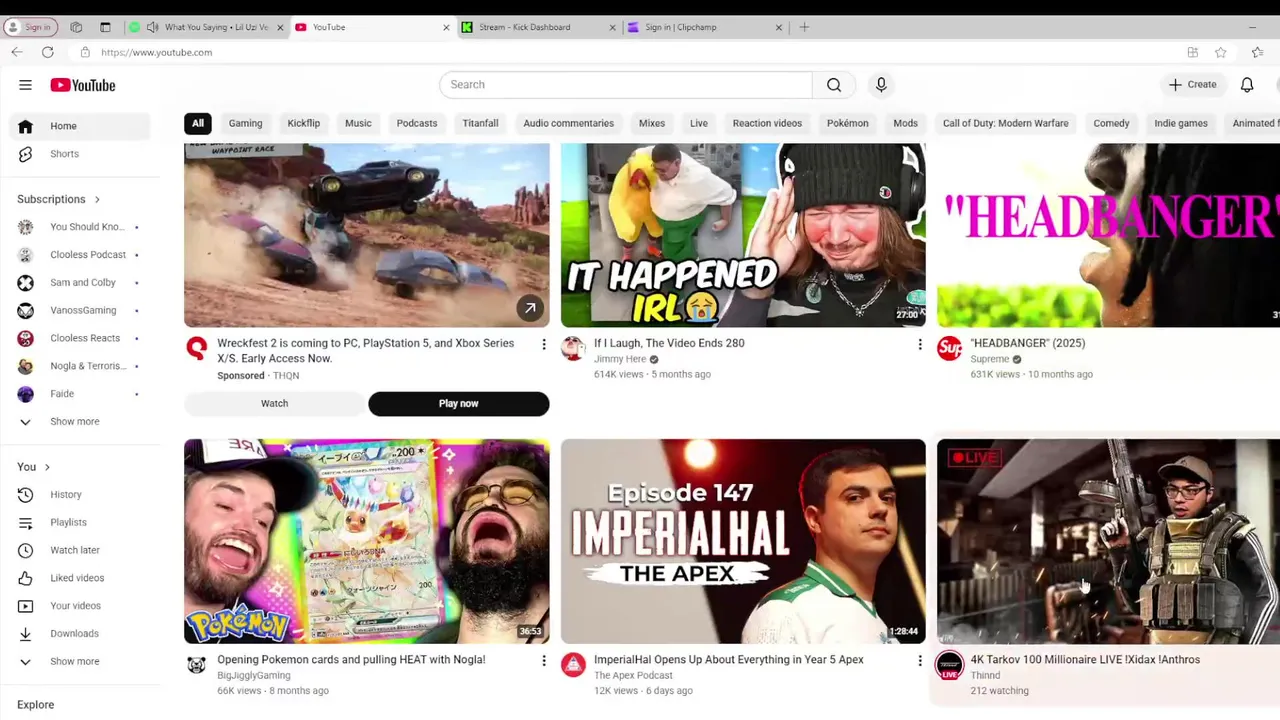Select the Titanfall filter chip
Image resolution: width=1280 pixels, height=720 pixels.
click(480, 123)
